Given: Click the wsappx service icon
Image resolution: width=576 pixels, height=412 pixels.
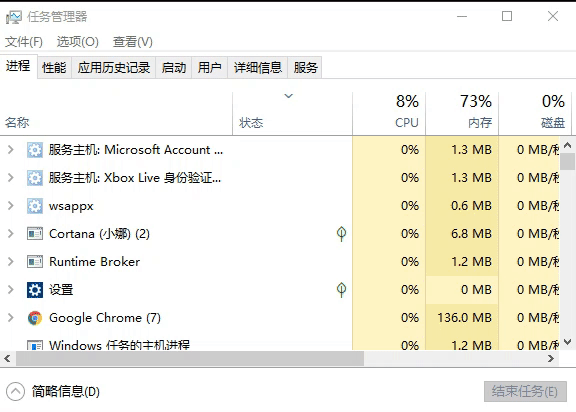Looking at the screenshot, I should pyautogui.click(x=35, y=206).
